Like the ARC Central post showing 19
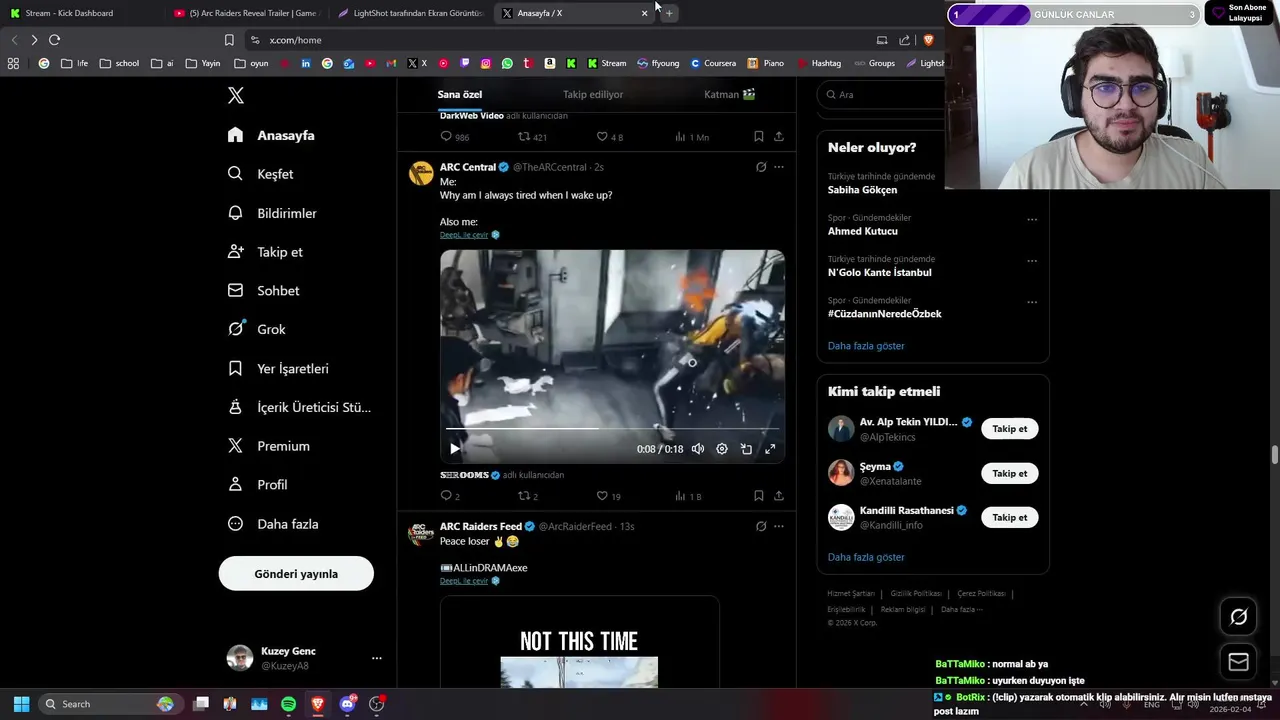This screenshot has height=720, width=1280. coord(602,496)
